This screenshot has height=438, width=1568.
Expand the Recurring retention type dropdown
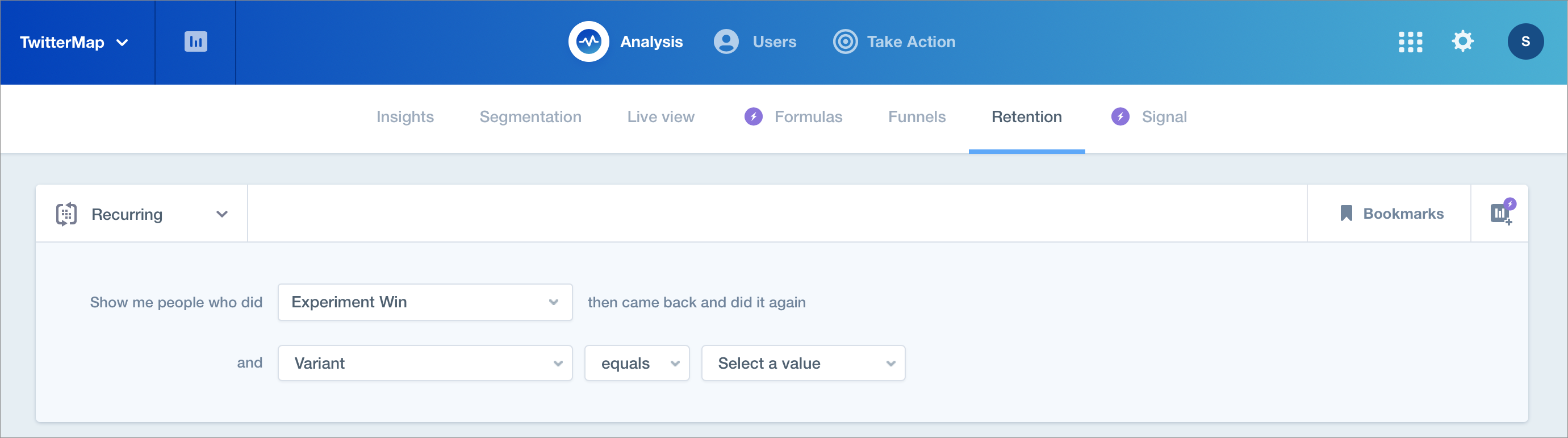(142, 214)
